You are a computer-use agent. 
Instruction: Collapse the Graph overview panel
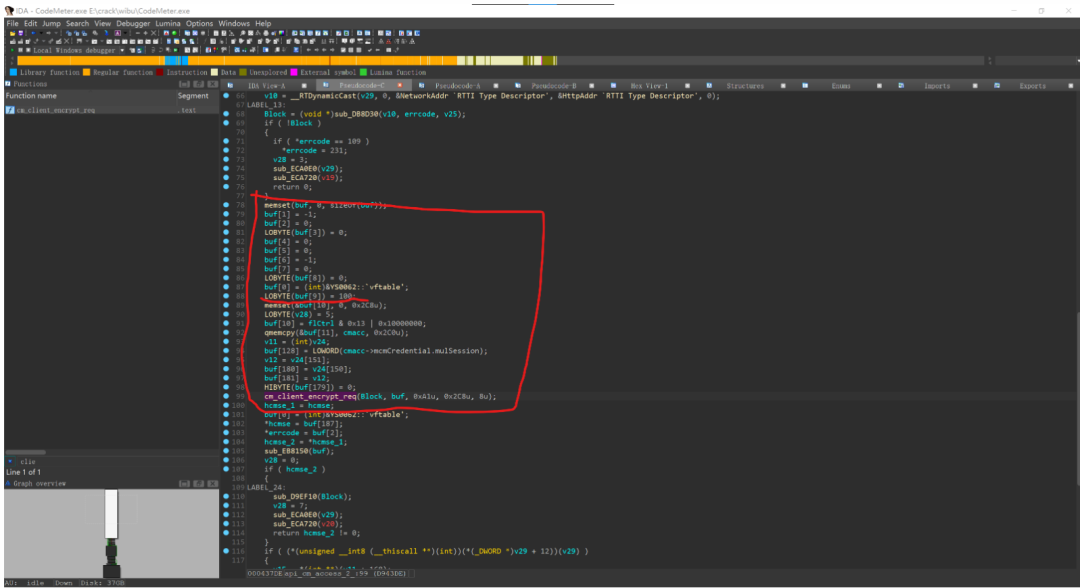point(185,484)
